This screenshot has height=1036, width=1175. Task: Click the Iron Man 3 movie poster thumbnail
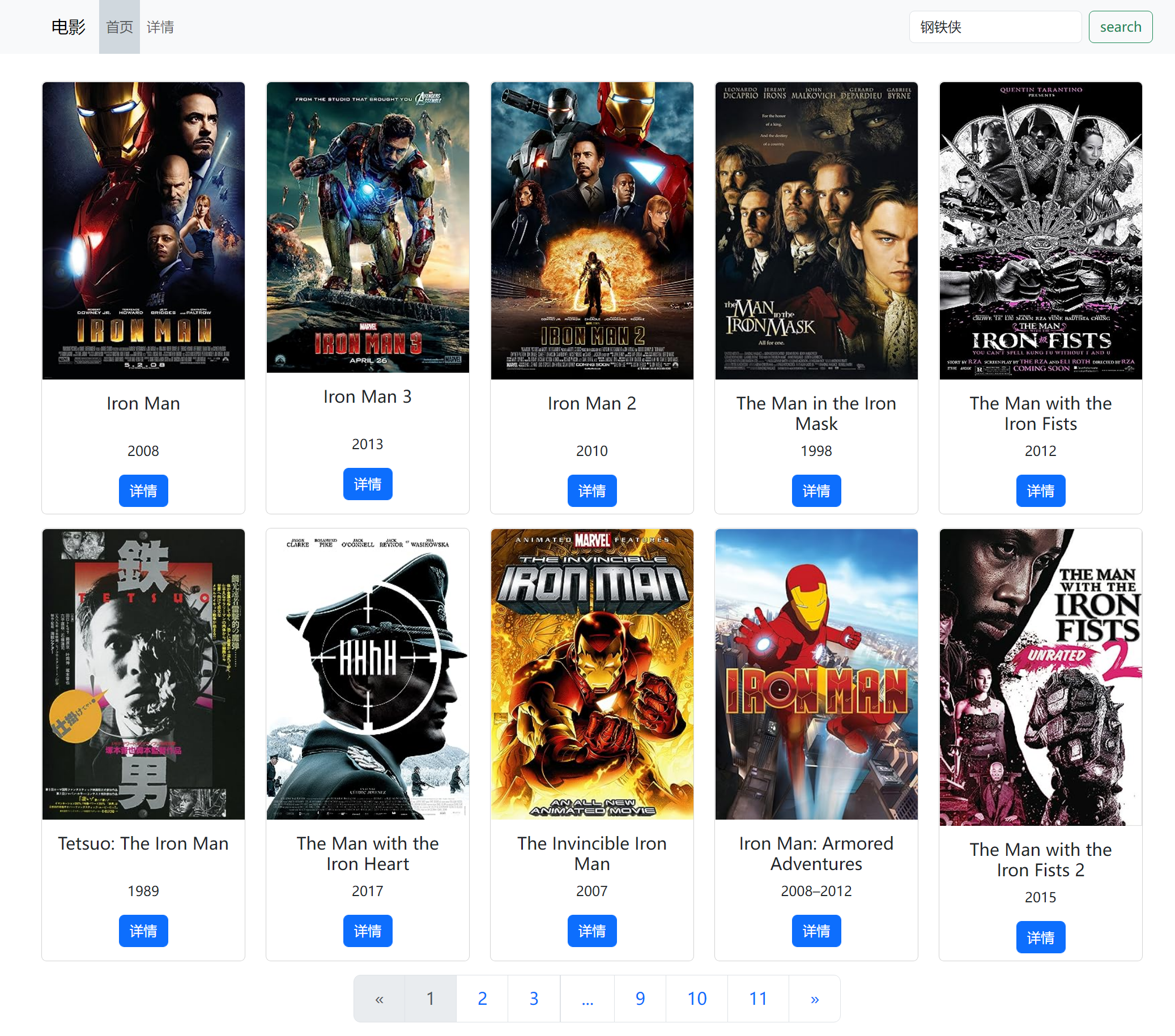pyautogui.click(x=367, y=229)
